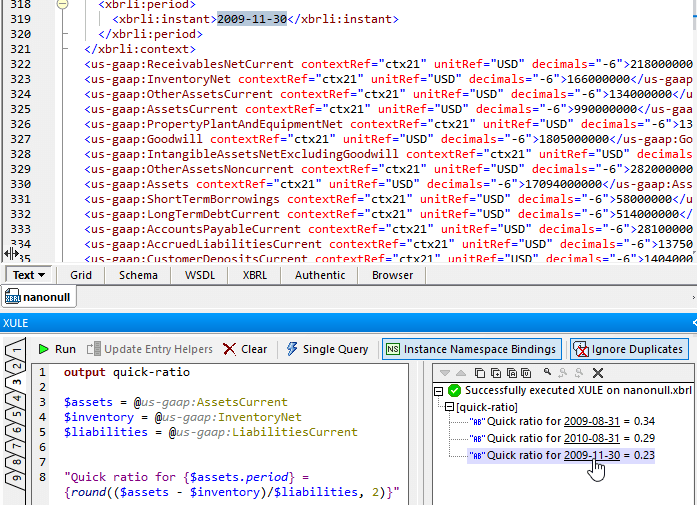Clear the XULE results
697x505 pixels.
[x=244, y=349]
